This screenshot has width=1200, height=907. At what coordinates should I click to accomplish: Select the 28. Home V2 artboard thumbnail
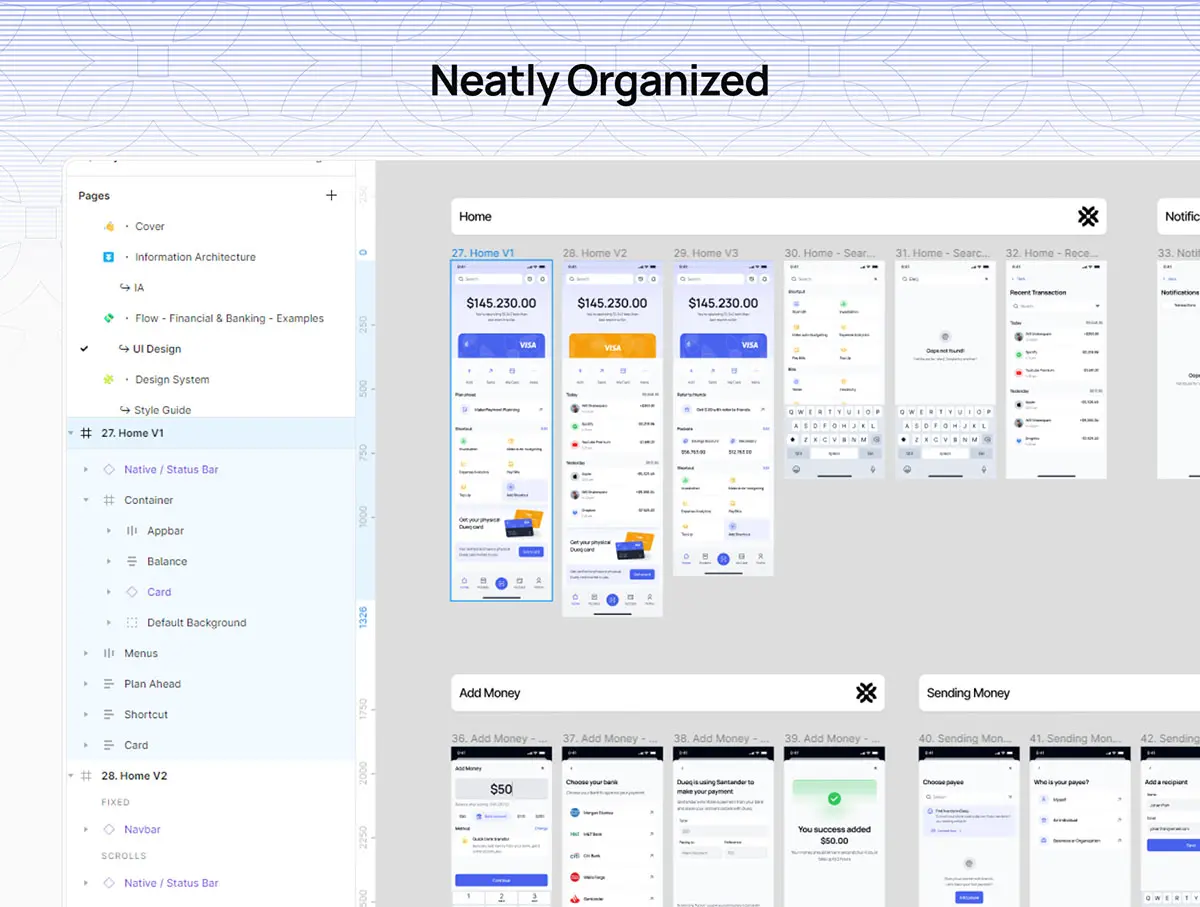pos(612,438)
